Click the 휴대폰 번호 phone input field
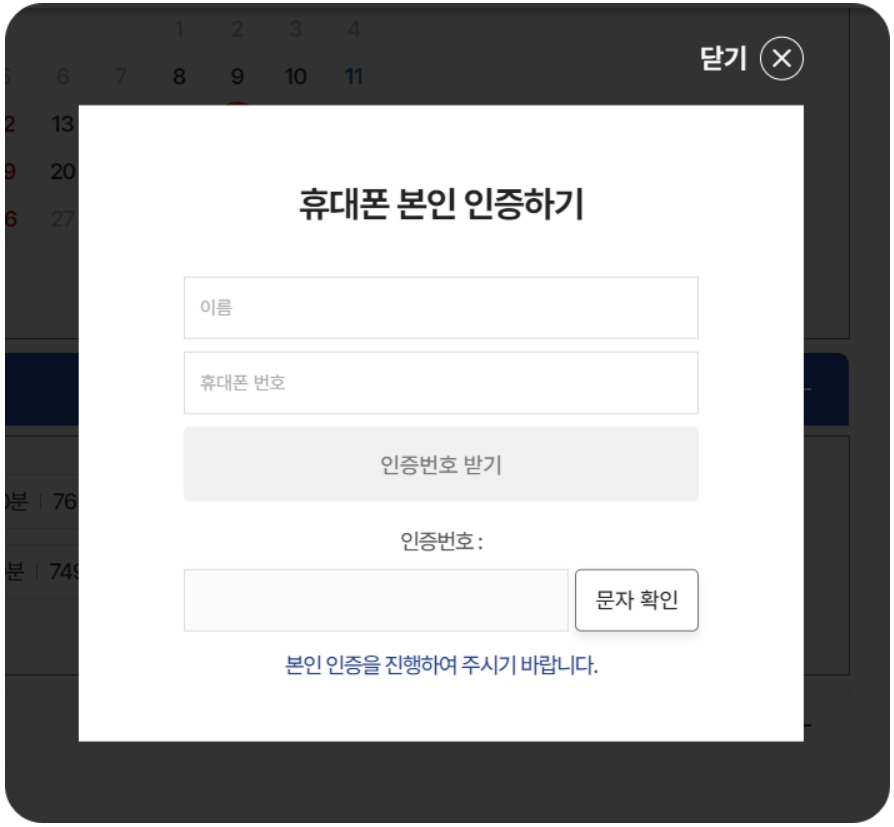 (440, 381)
